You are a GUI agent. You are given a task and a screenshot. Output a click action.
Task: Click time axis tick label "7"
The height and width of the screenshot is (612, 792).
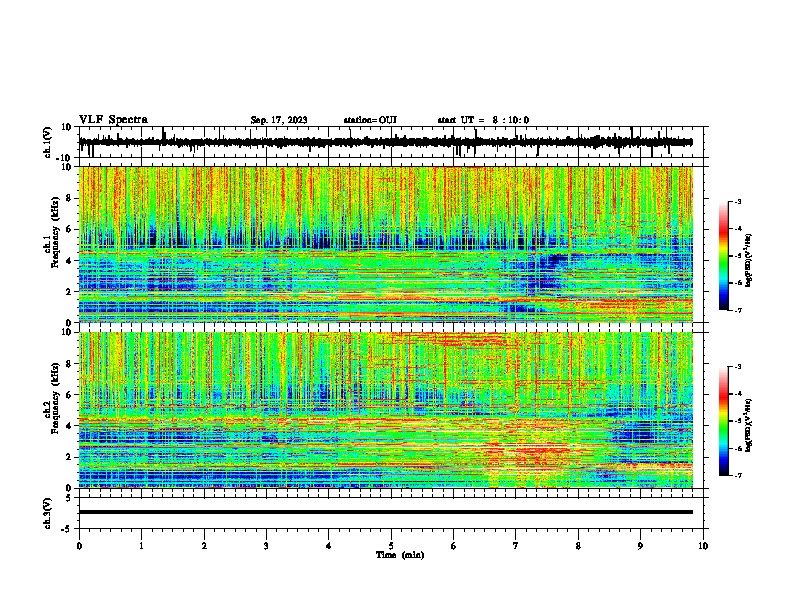pos(516,546)
